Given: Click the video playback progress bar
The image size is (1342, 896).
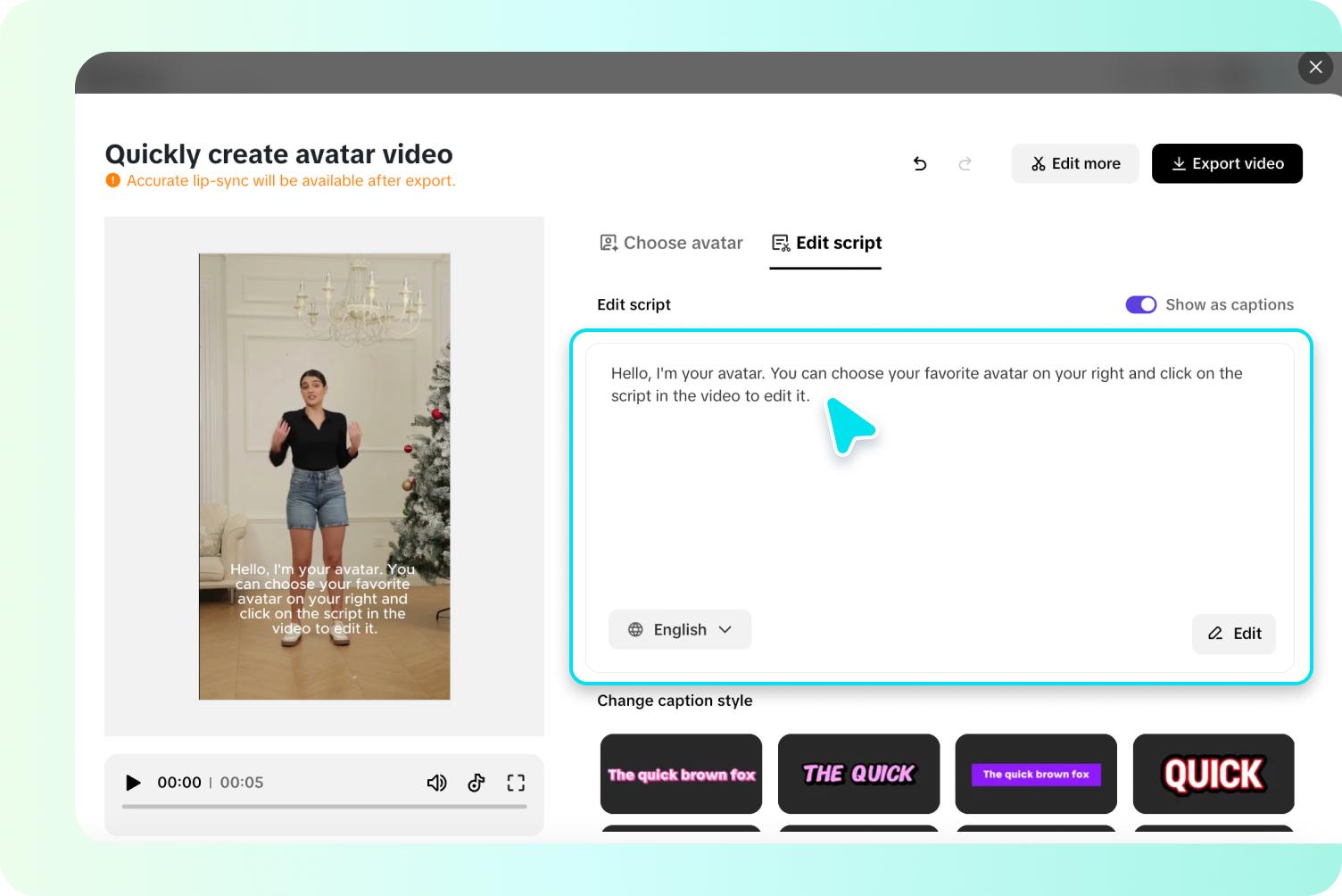Looking at the screenshot, I should [x=324, y=808].
